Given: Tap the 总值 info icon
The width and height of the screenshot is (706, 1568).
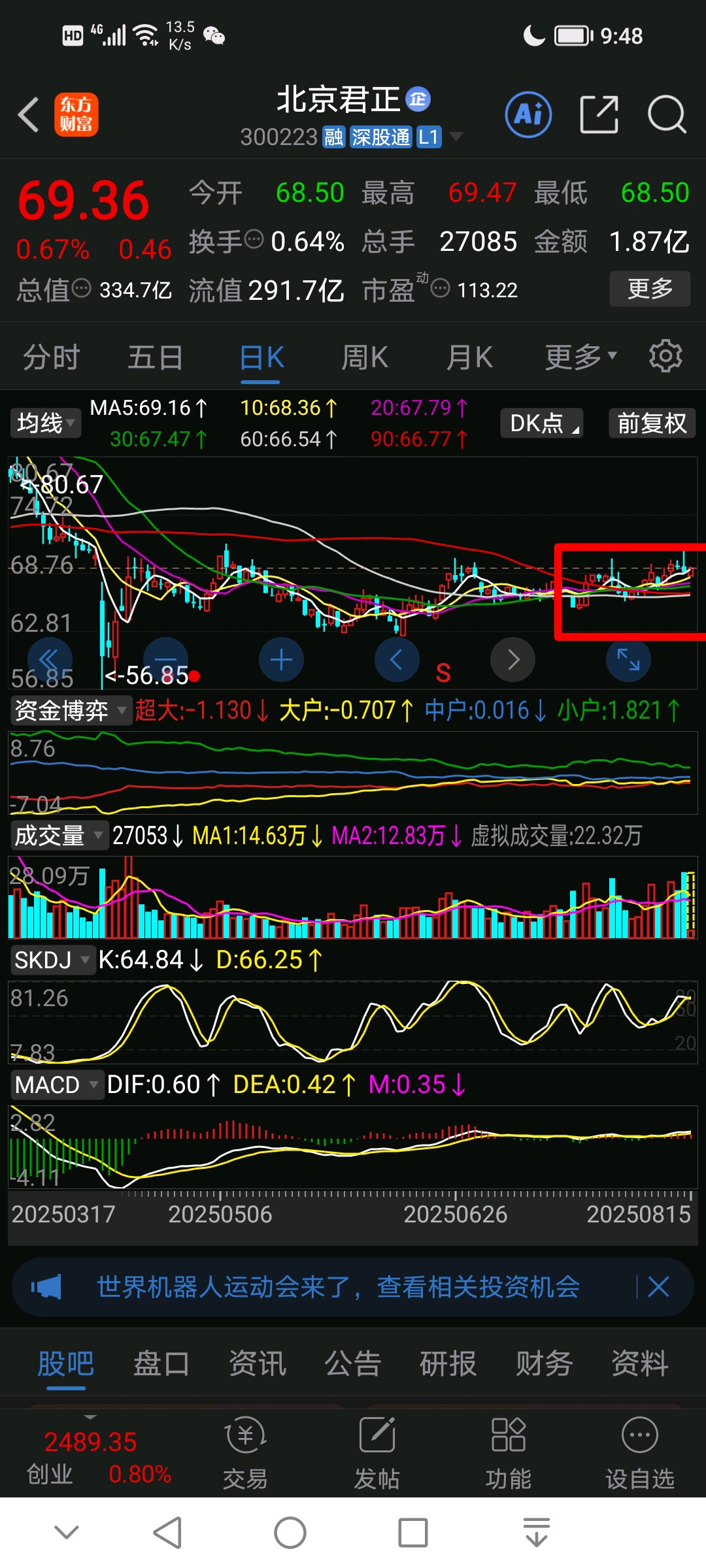Looking at the screenshot, I should coord(81,287).
